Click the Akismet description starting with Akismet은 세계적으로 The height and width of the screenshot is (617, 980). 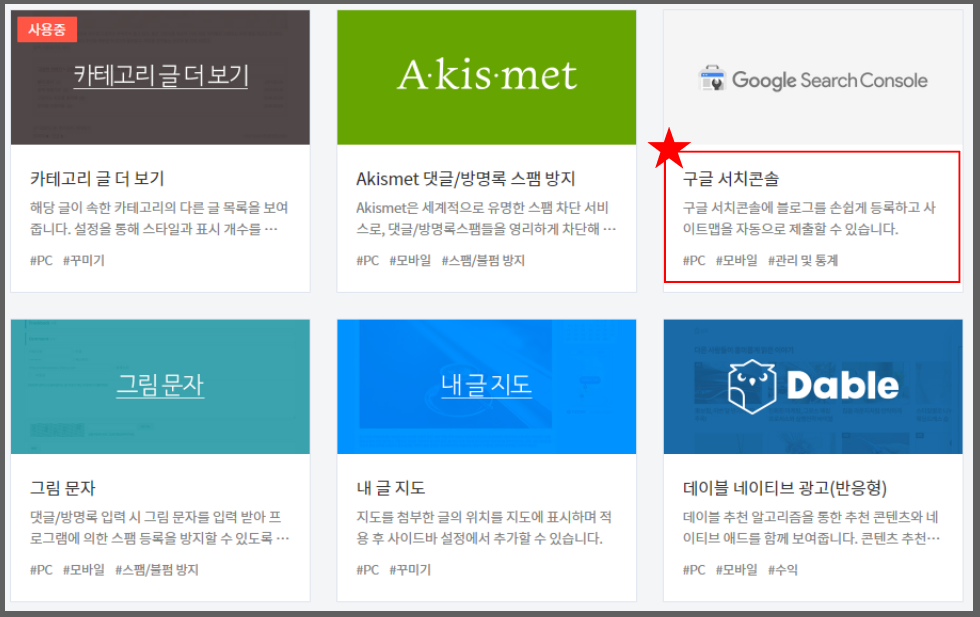coord(486,218)
